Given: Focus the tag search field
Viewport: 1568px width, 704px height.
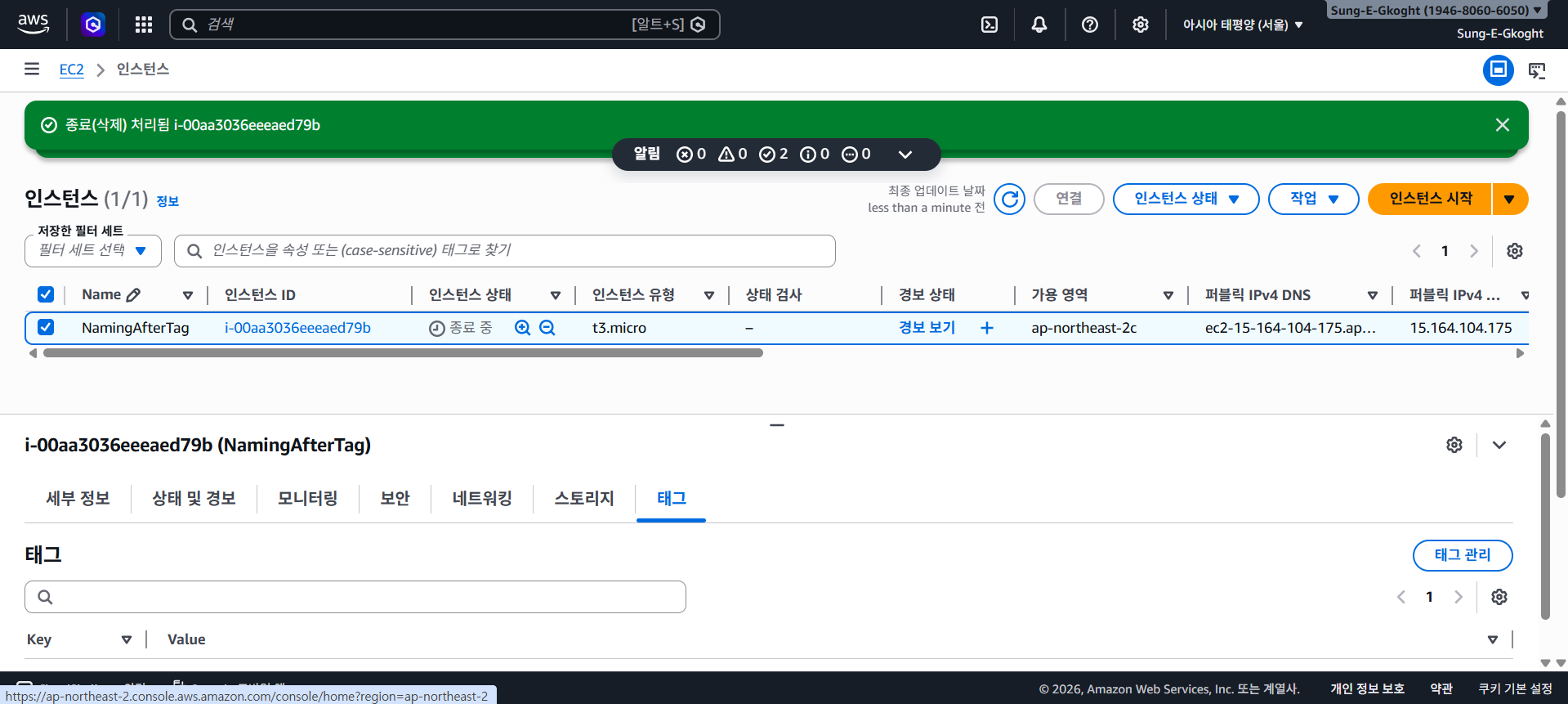Looking at the screenshot, I should click(x=355, y=597).
